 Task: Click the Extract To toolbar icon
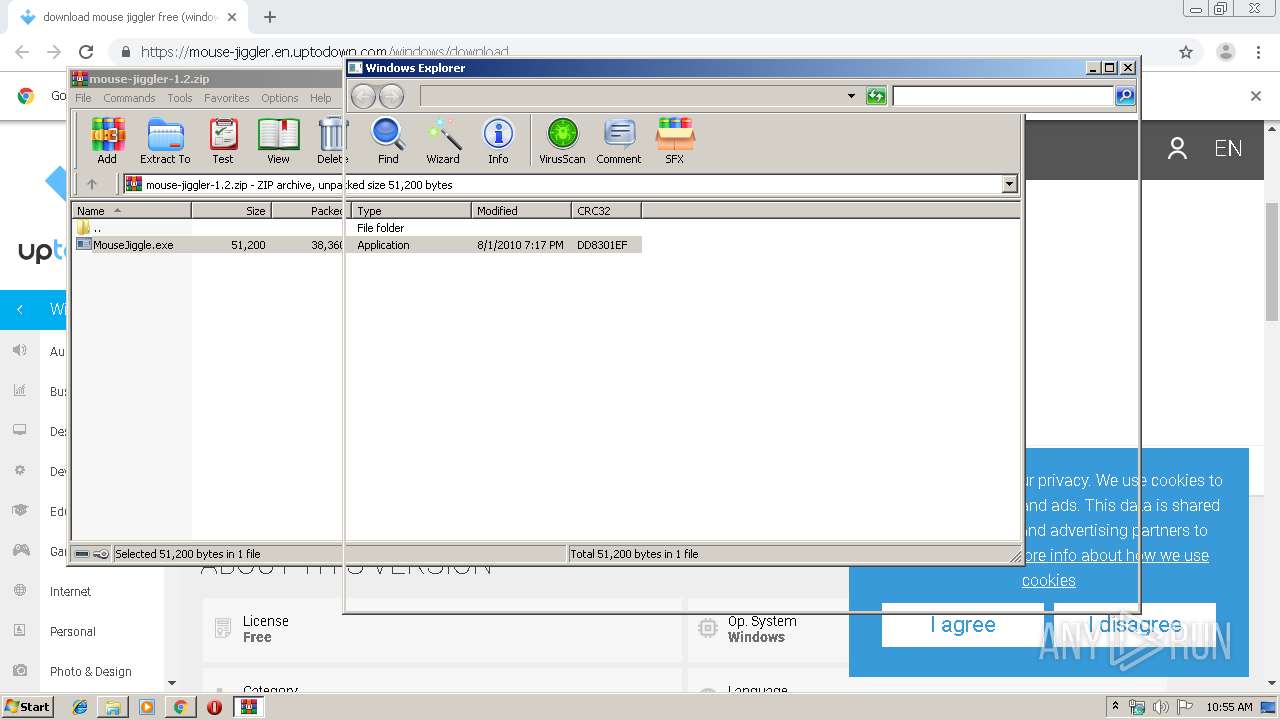coord(165,140)
